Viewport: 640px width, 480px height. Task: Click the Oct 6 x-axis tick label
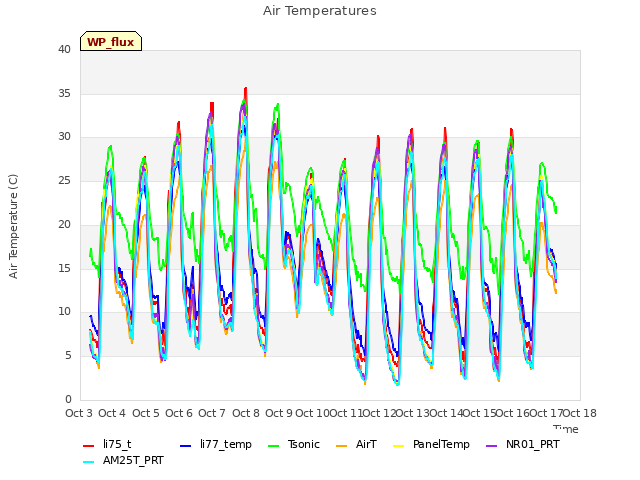[179, 413]
